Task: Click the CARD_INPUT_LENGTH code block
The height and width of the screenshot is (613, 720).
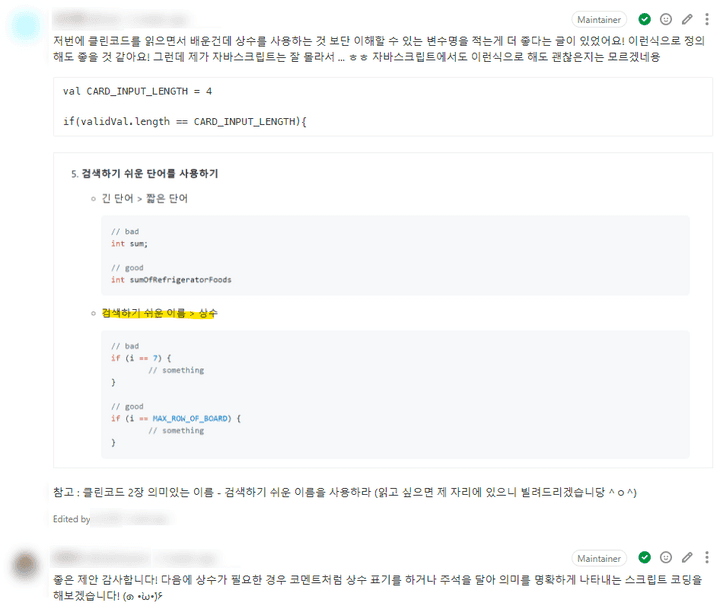Action: click(x=383, y=106)
